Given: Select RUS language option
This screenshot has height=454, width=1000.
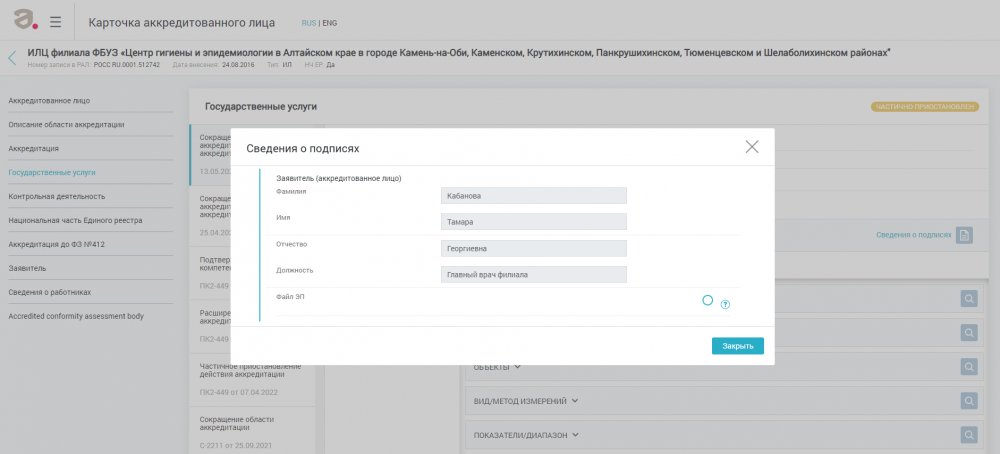Looking at the screenshot, I should (x=309, y=22).
